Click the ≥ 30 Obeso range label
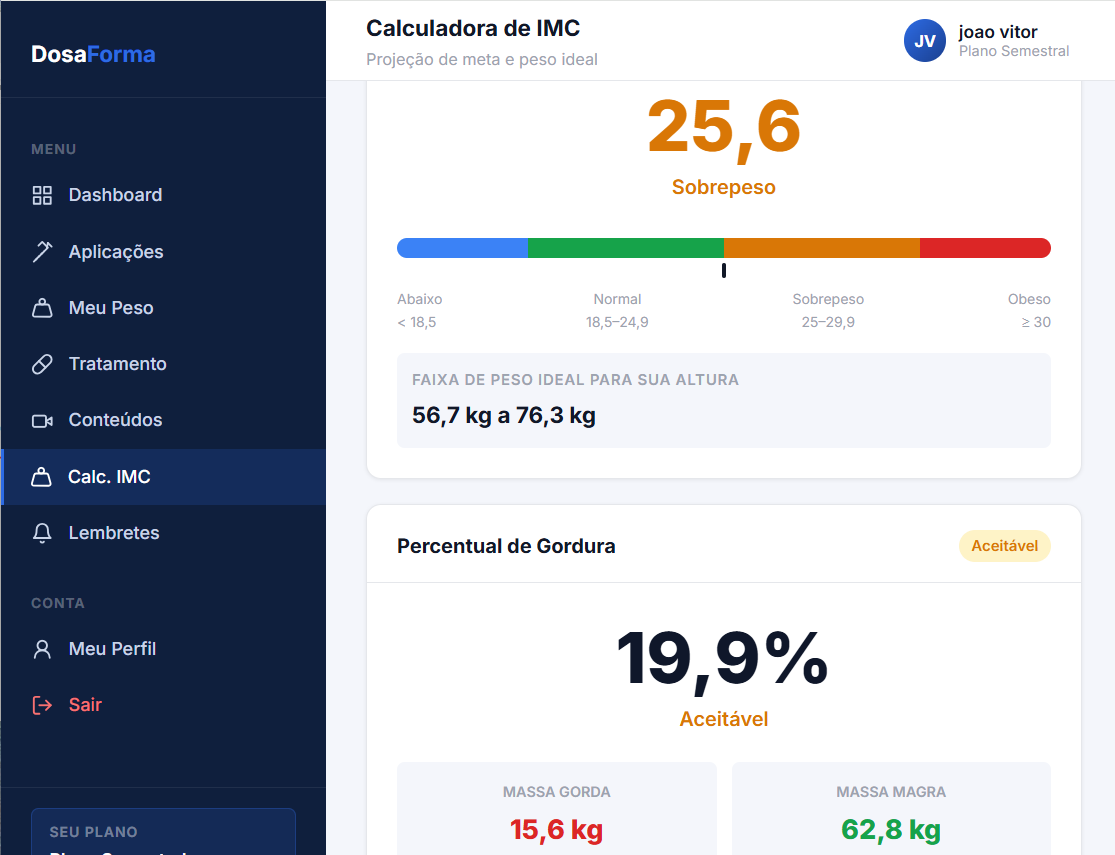 pyautogui.click(x=1036, y=322)
